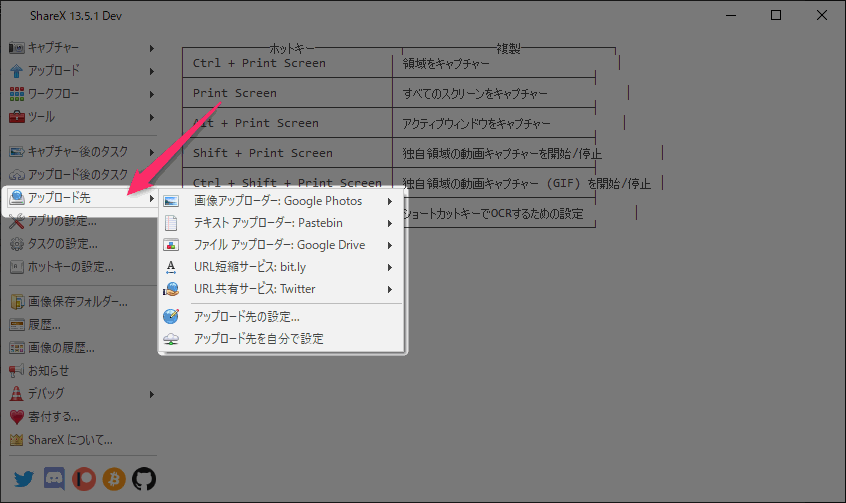This screenshot has width=846, height=503.
Task: Click the crown icon beside ShareX について
Action: (17, 440)
